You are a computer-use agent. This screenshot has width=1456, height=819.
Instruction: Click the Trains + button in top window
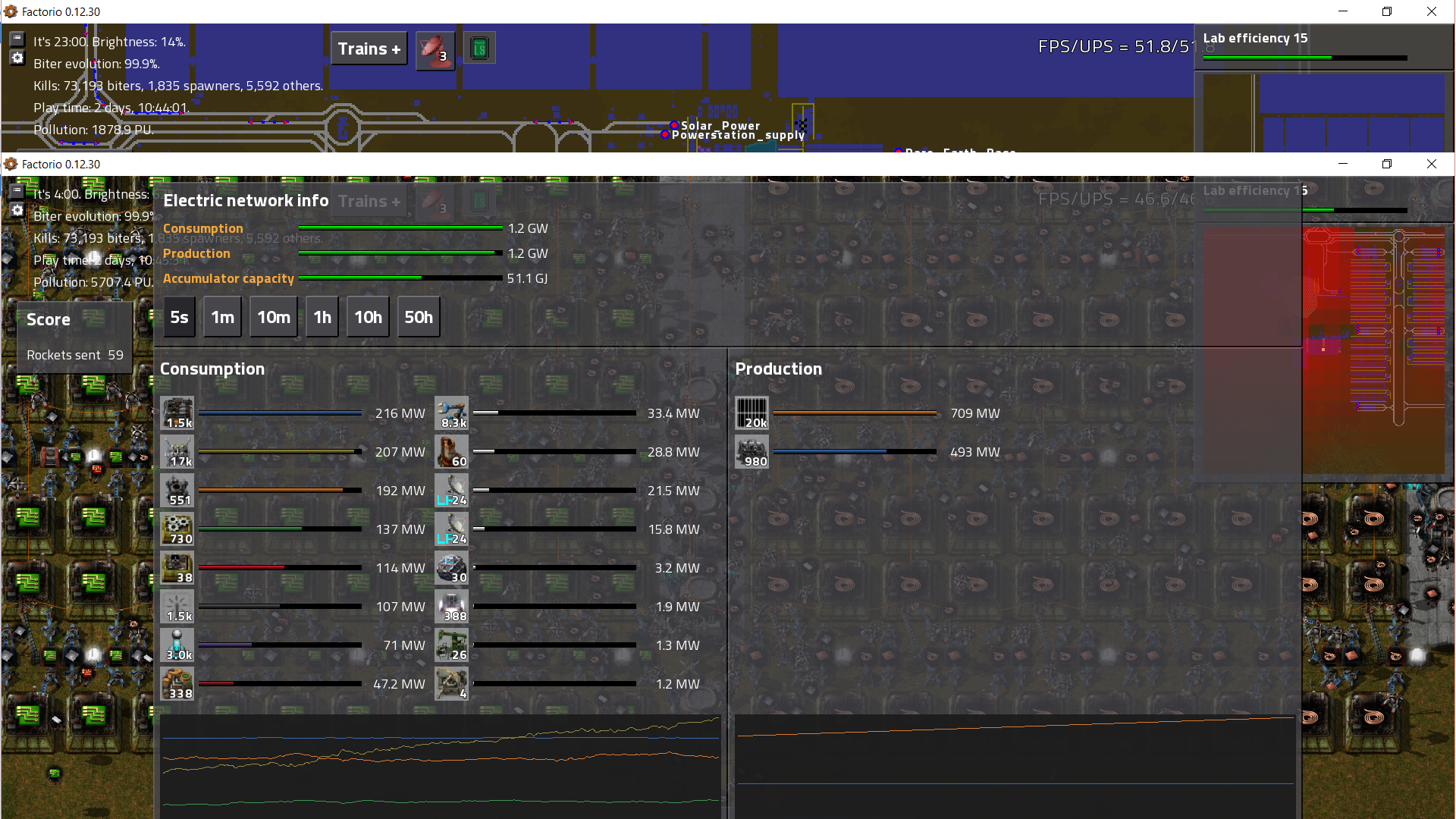coord(369,49)
